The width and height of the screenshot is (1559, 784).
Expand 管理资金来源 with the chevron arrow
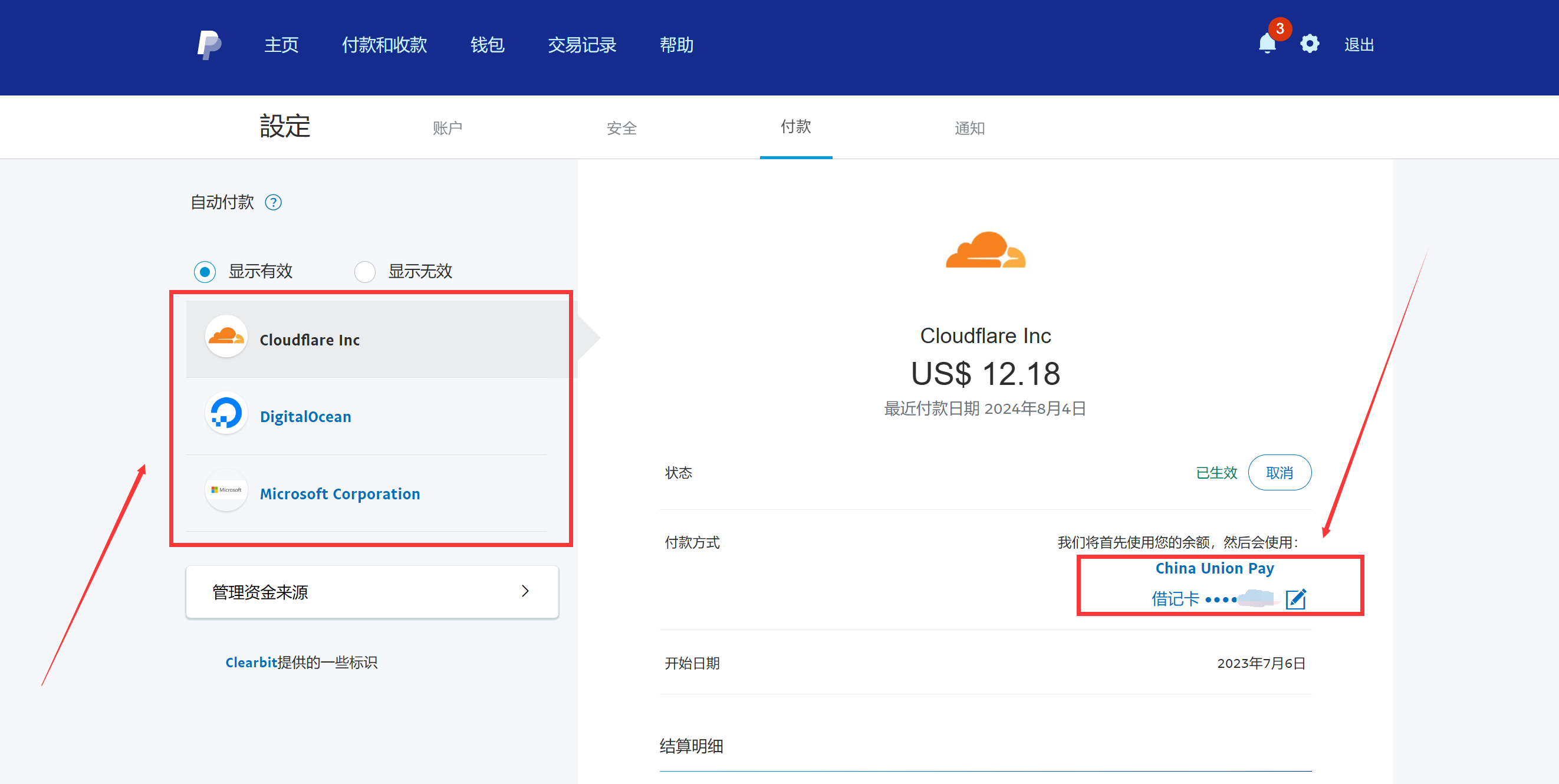pos(525,591)
